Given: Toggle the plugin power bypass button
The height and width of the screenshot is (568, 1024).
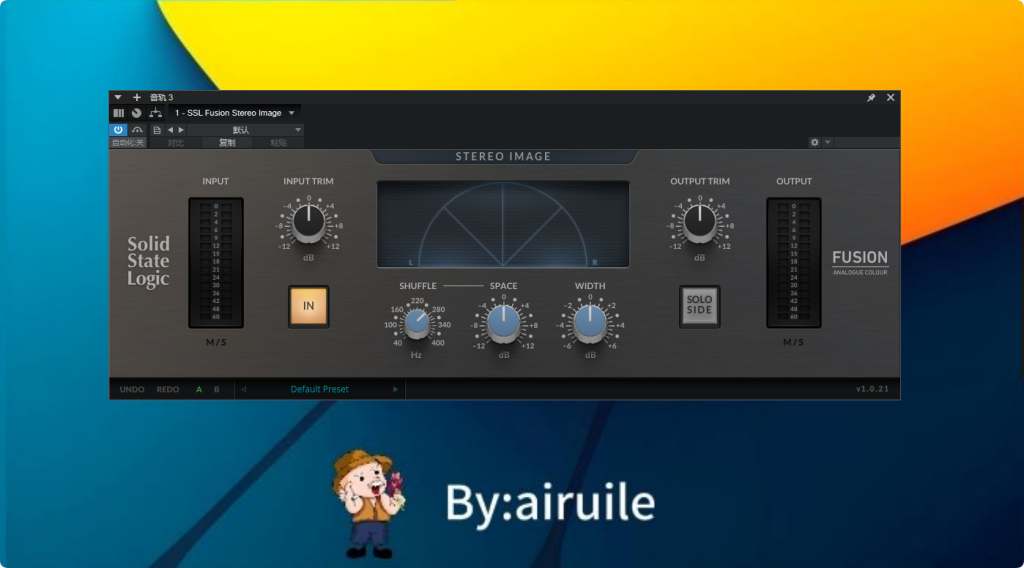Looking at the screenshot, I should point(118,130).
